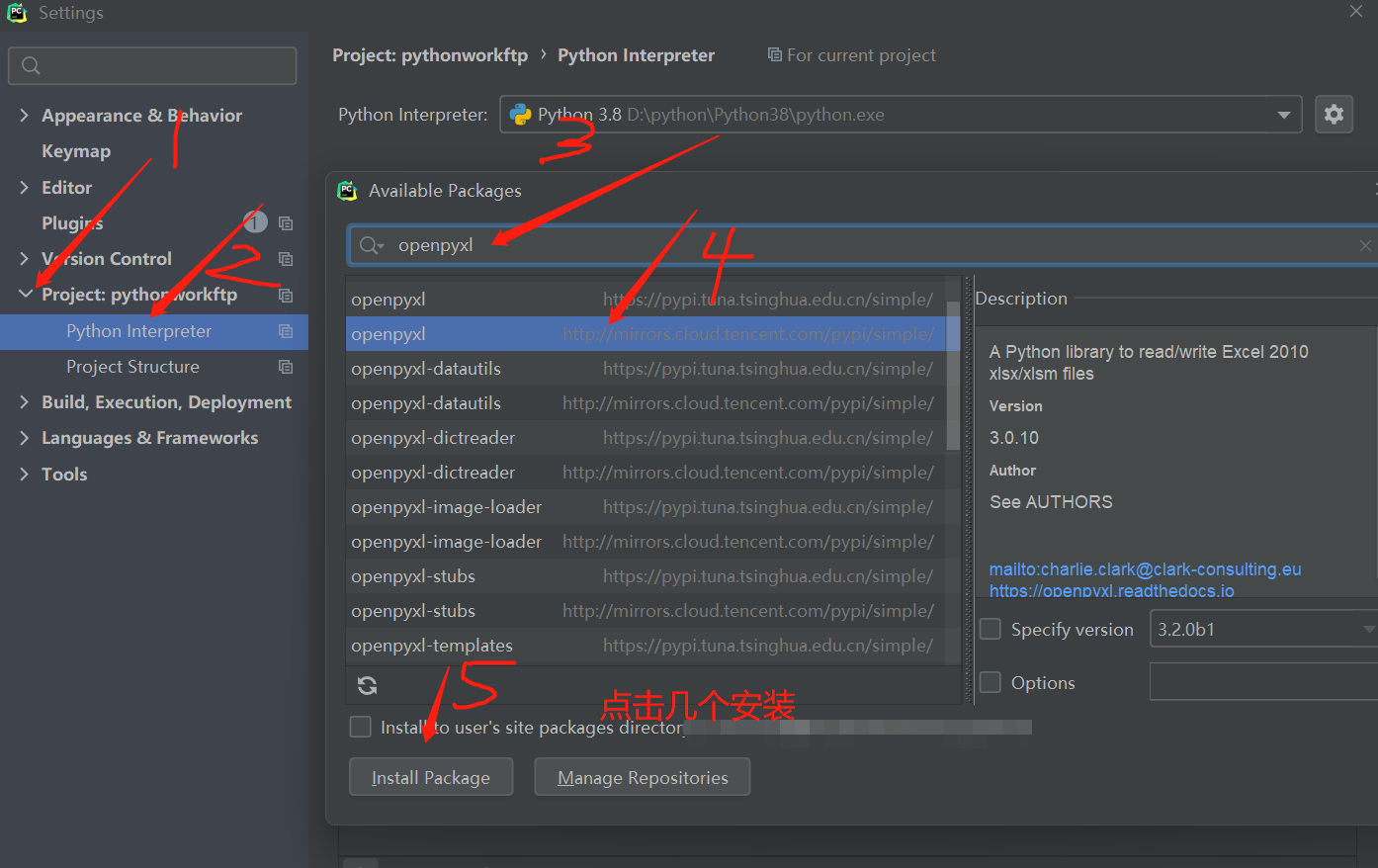1378x868 pixels.
Task: Open interpreter gear settings menu
Action: tap(1334, 115)
